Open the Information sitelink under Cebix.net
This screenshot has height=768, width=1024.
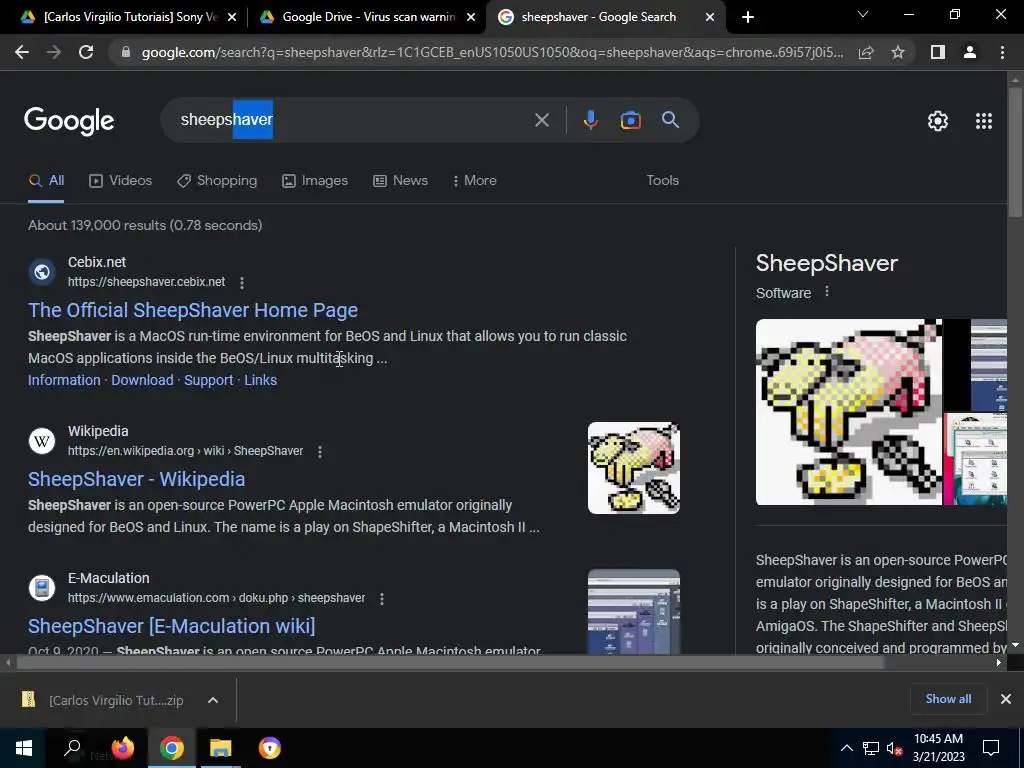[64, 380]
